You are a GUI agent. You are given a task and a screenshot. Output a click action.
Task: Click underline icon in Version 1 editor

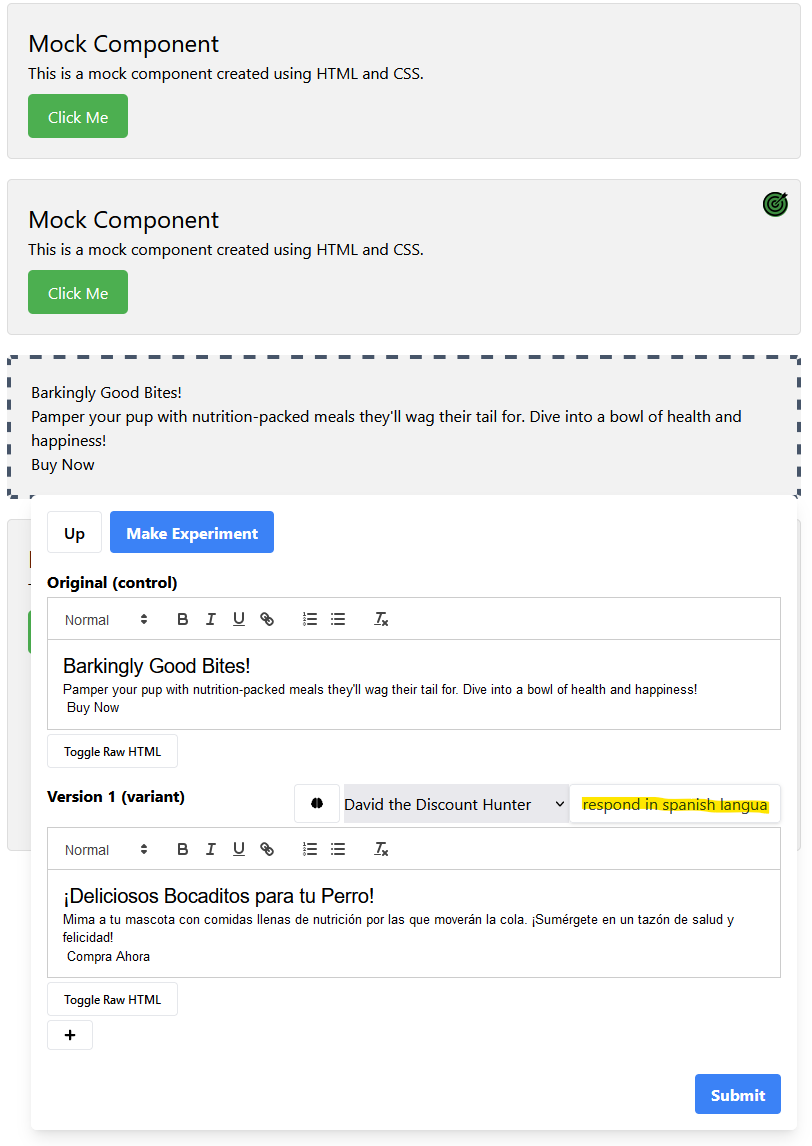[x=239, y=850]
